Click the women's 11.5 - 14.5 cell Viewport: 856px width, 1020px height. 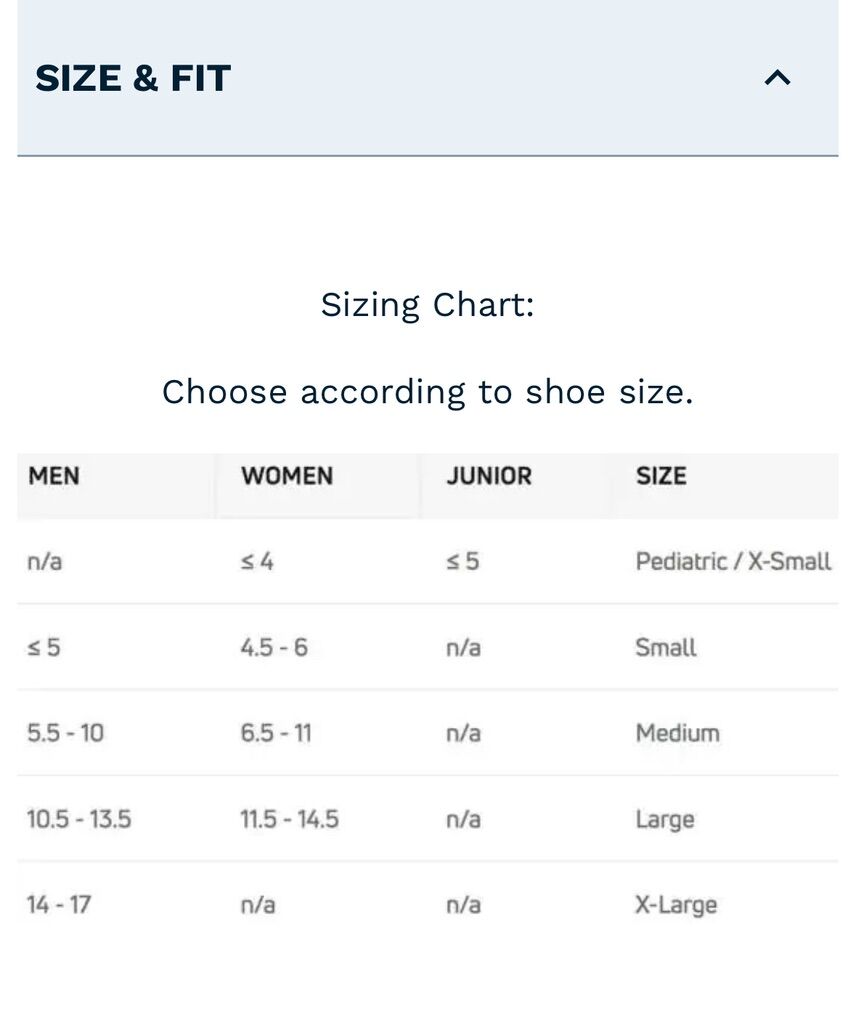tap(290, 820)
